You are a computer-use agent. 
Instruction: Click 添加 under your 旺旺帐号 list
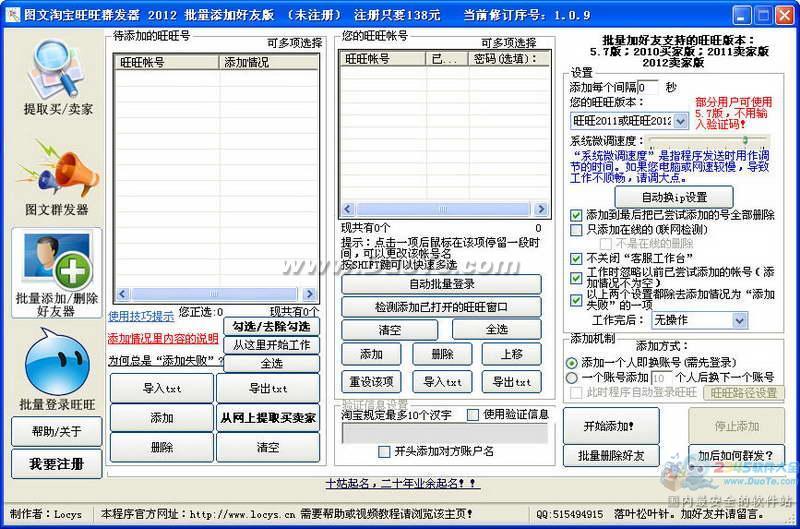coord(371,354)
